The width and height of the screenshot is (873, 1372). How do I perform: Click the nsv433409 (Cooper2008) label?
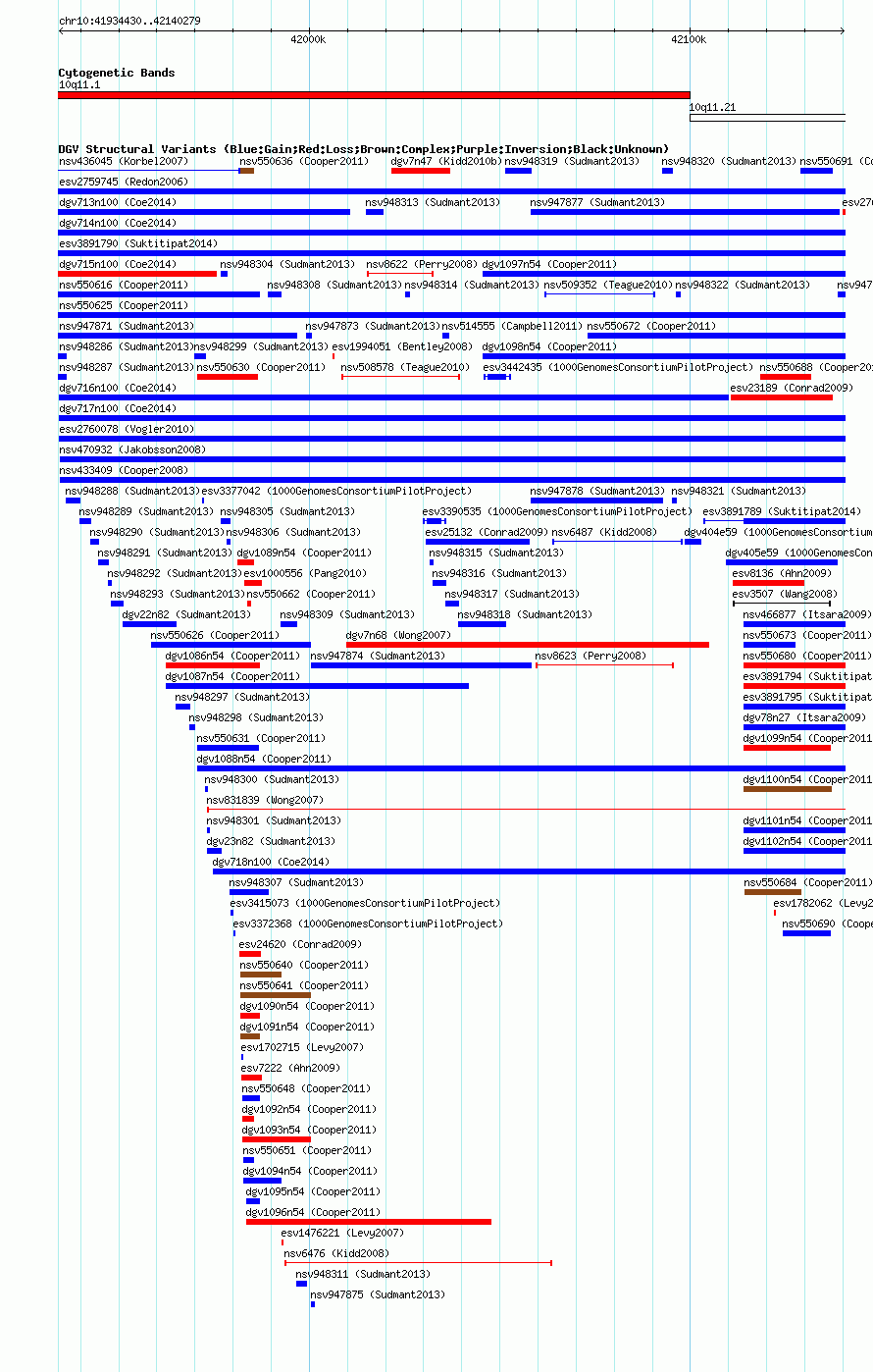coord(123,470)
